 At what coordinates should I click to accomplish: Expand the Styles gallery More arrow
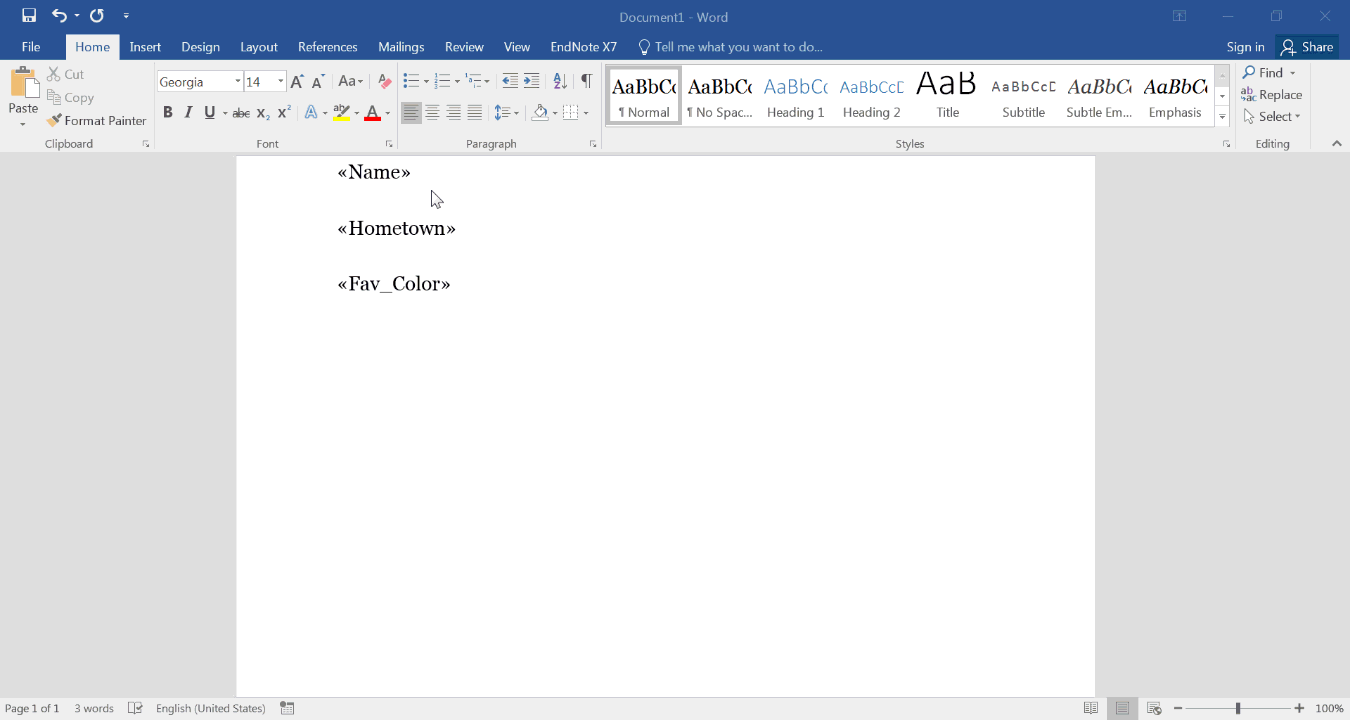tap(1222, 117)
